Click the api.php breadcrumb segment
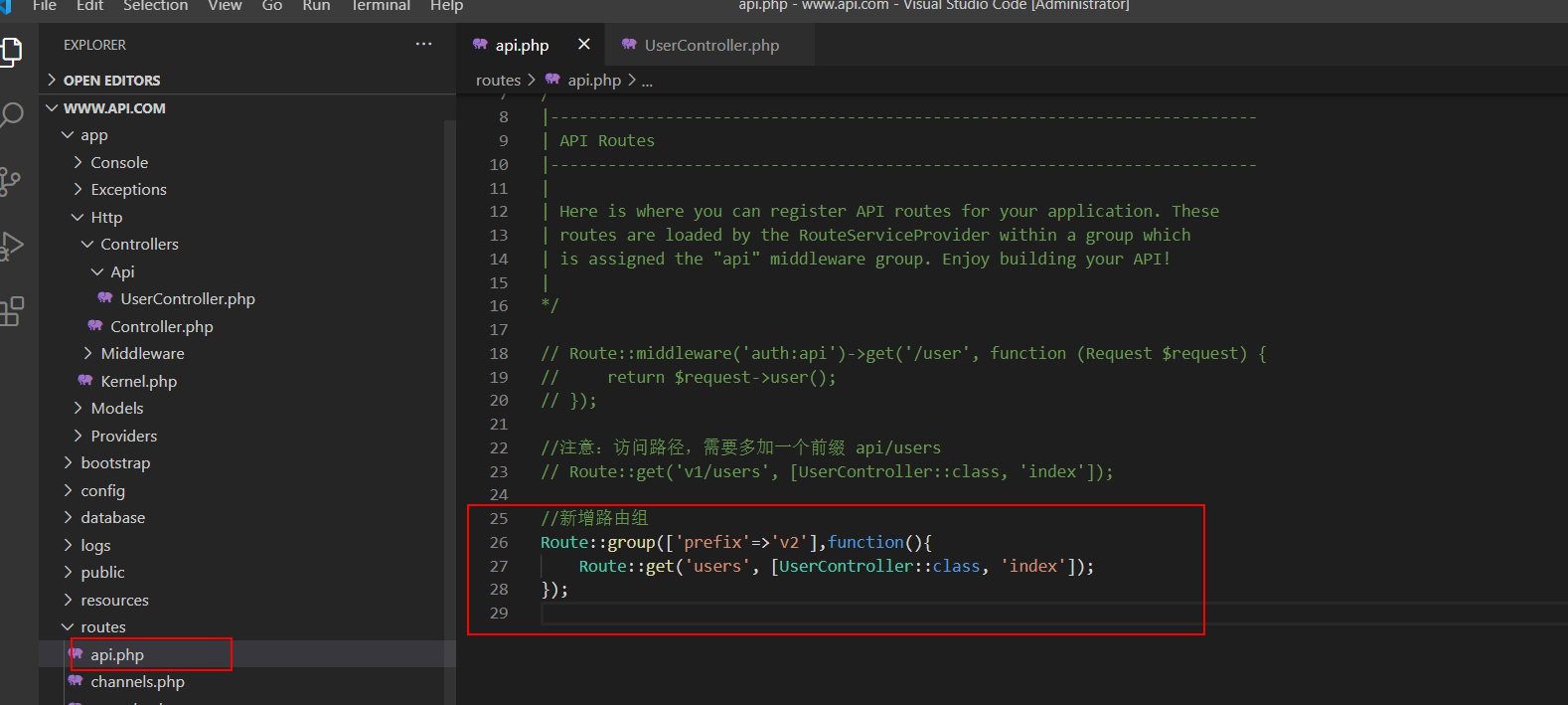Image resolution: width=1568 pixels, height=705 pixels. (594, 80)
